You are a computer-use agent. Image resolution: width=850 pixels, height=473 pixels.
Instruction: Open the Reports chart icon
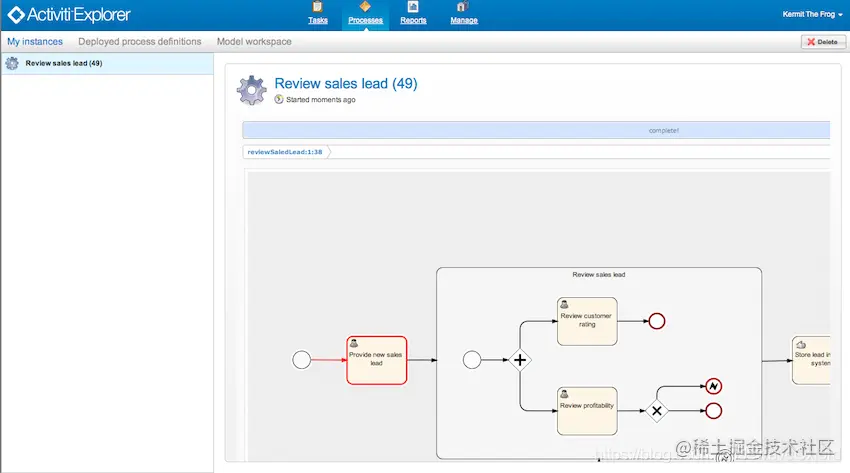click(x=413, y=7)
